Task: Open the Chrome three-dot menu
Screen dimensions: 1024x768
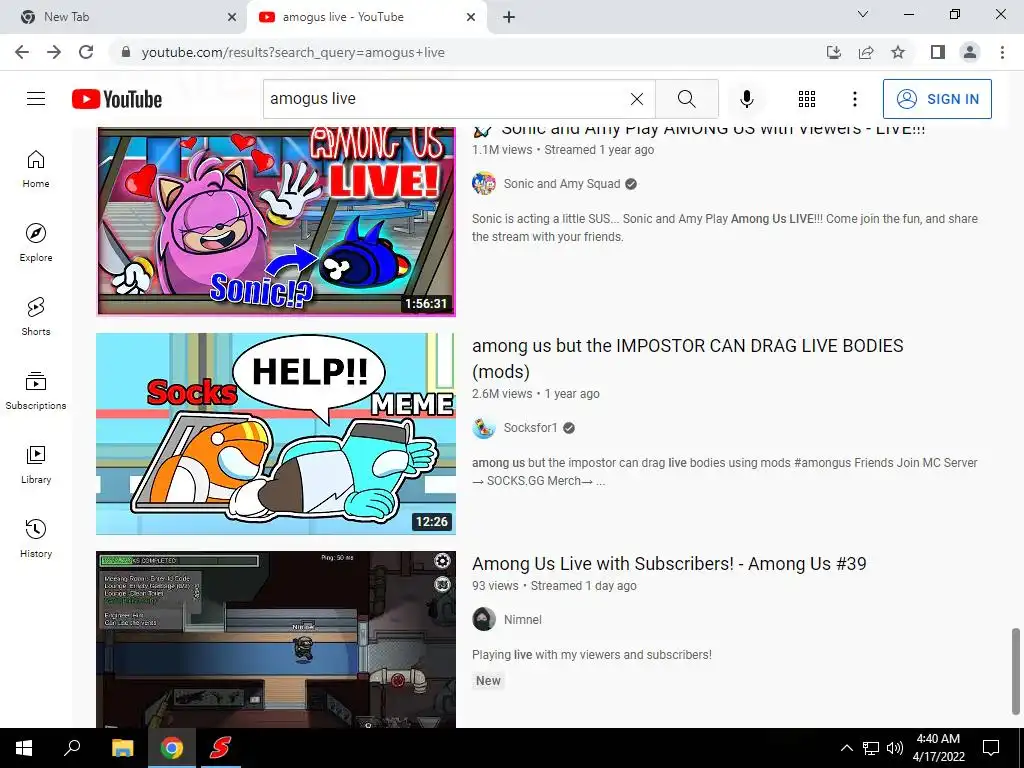Action: [x=1002, y=52]
